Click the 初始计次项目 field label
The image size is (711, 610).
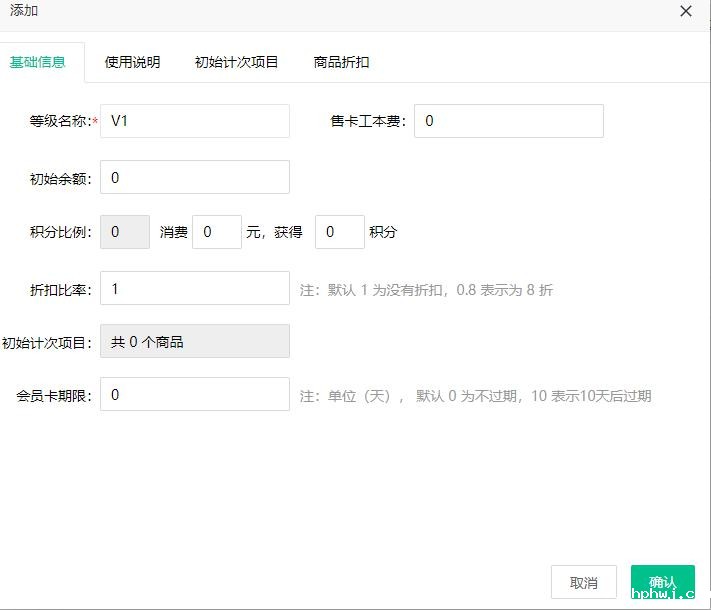tap(46, 343)
